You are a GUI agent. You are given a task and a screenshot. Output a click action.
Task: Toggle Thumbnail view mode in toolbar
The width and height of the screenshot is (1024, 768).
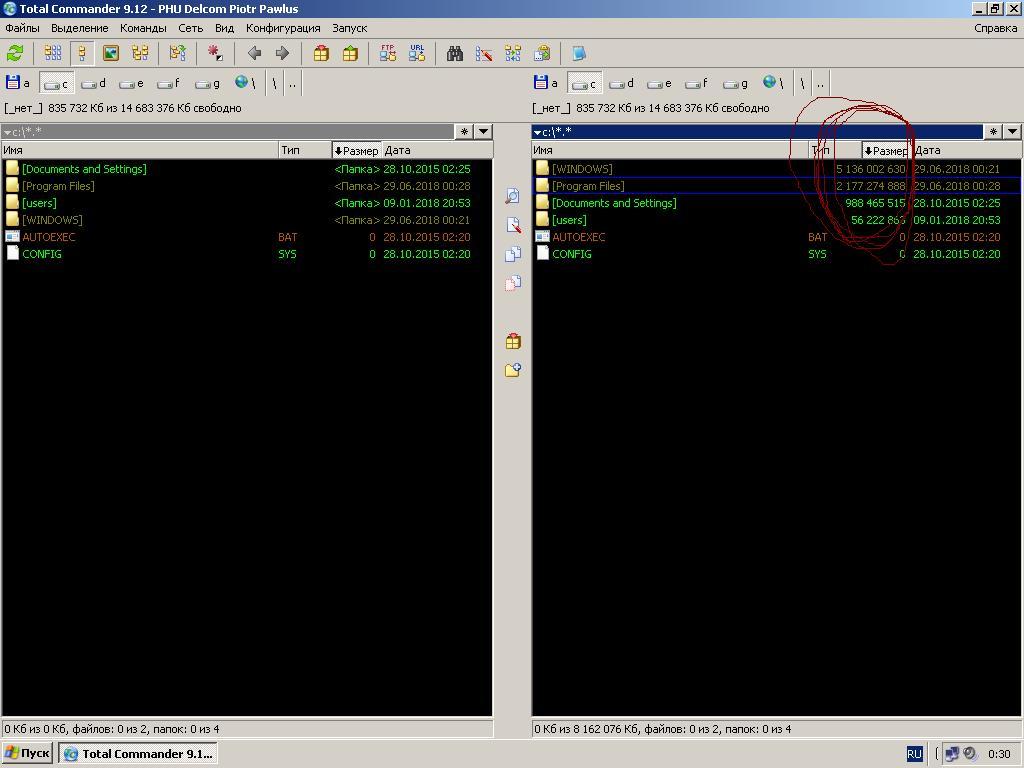111,54
